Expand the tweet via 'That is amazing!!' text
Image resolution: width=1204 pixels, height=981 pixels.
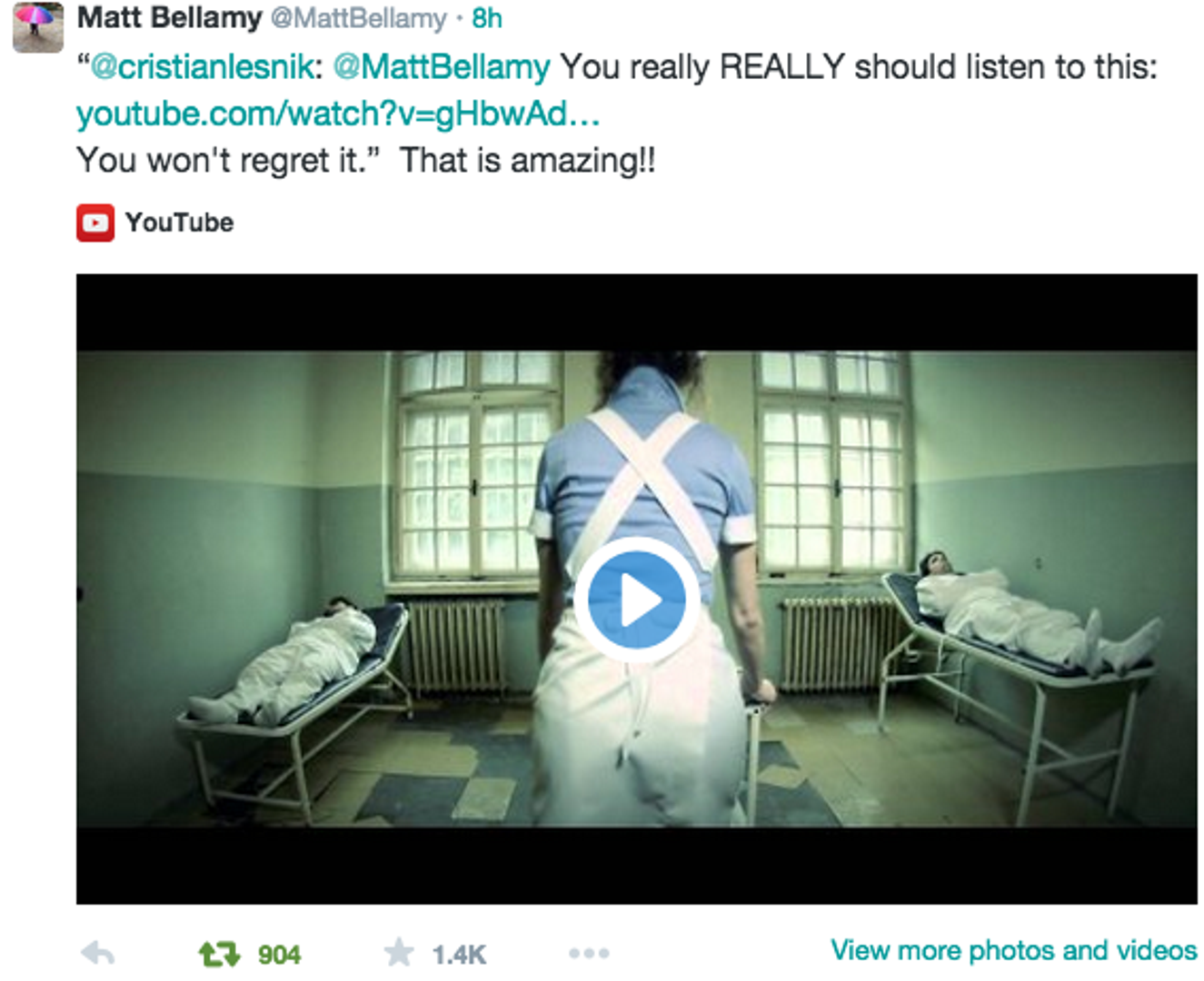tap(528, 161)
